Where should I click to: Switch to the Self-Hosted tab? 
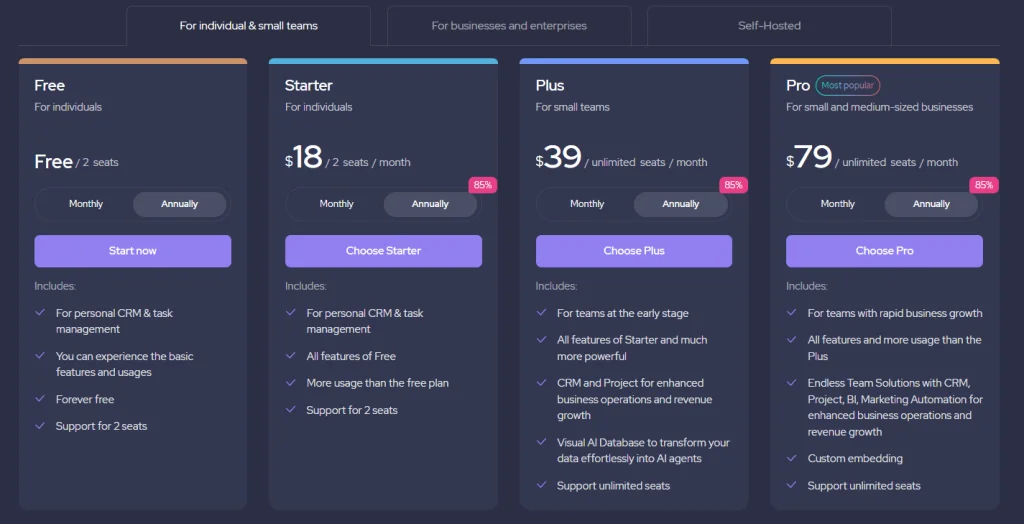pos(769,26)
